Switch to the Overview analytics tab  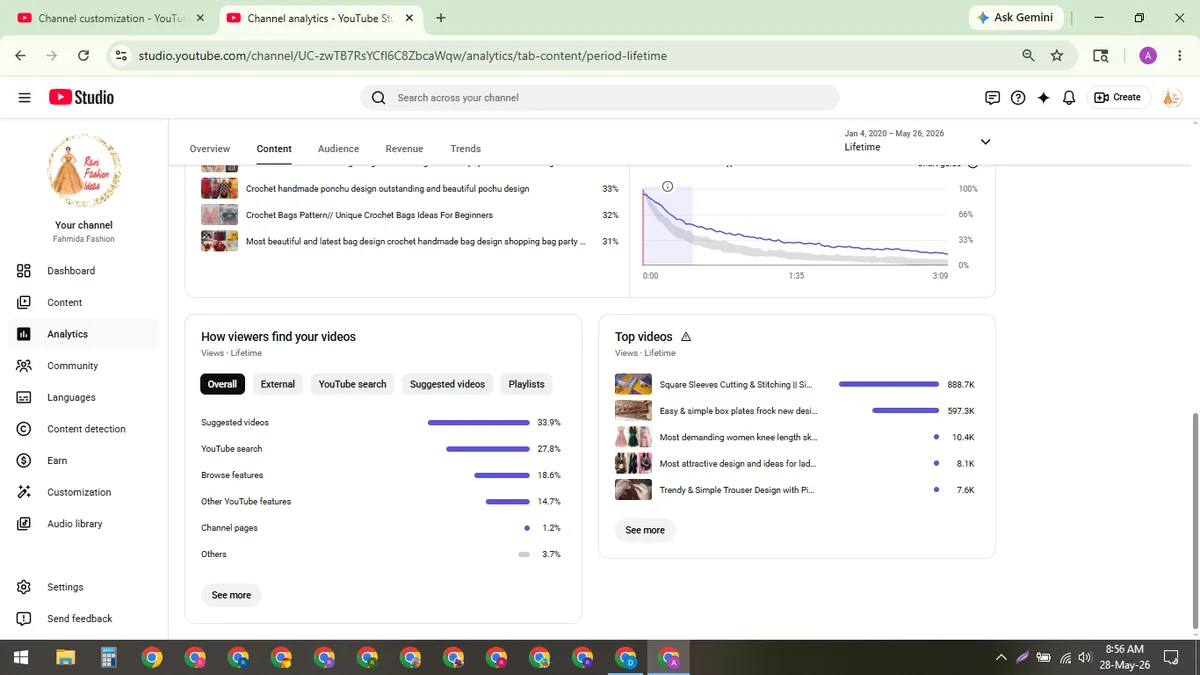[x=209, y=149]
